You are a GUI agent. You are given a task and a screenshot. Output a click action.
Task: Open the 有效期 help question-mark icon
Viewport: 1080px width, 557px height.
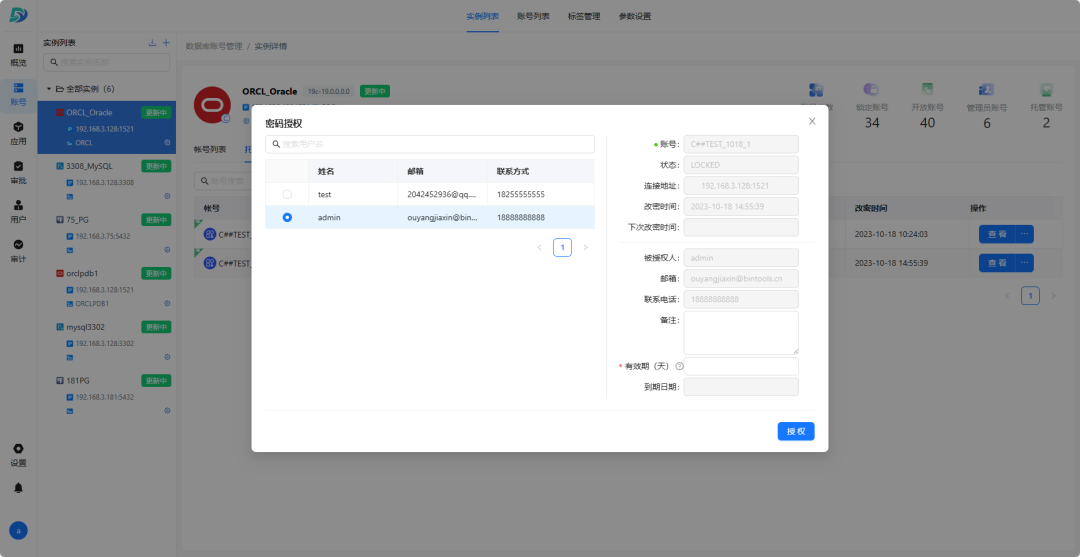[x=679, y=366]
